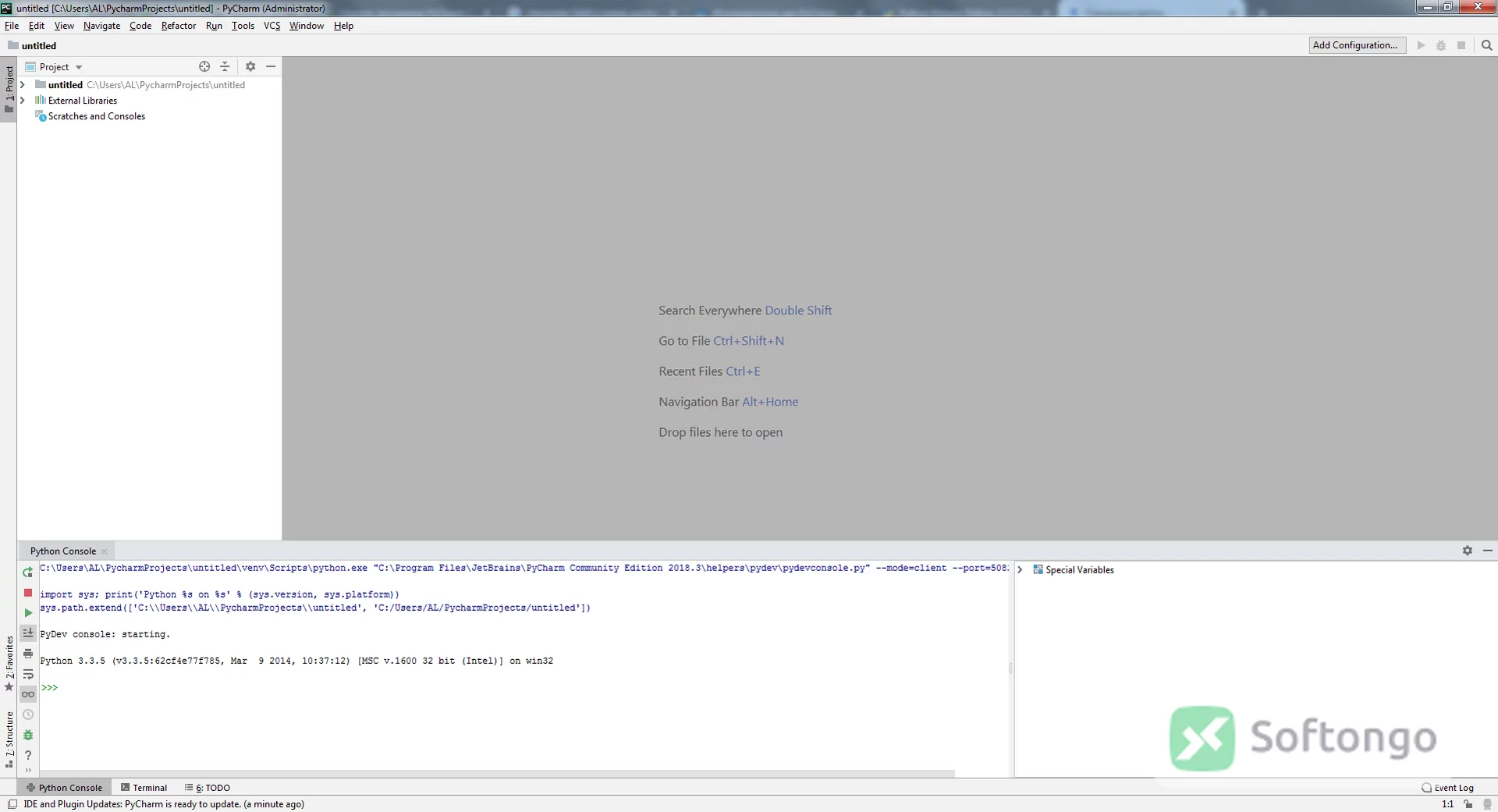Click the green Execute Current Statement arrow
Viewport: 1498px width, 812px height.
click(x=28, y=613)
